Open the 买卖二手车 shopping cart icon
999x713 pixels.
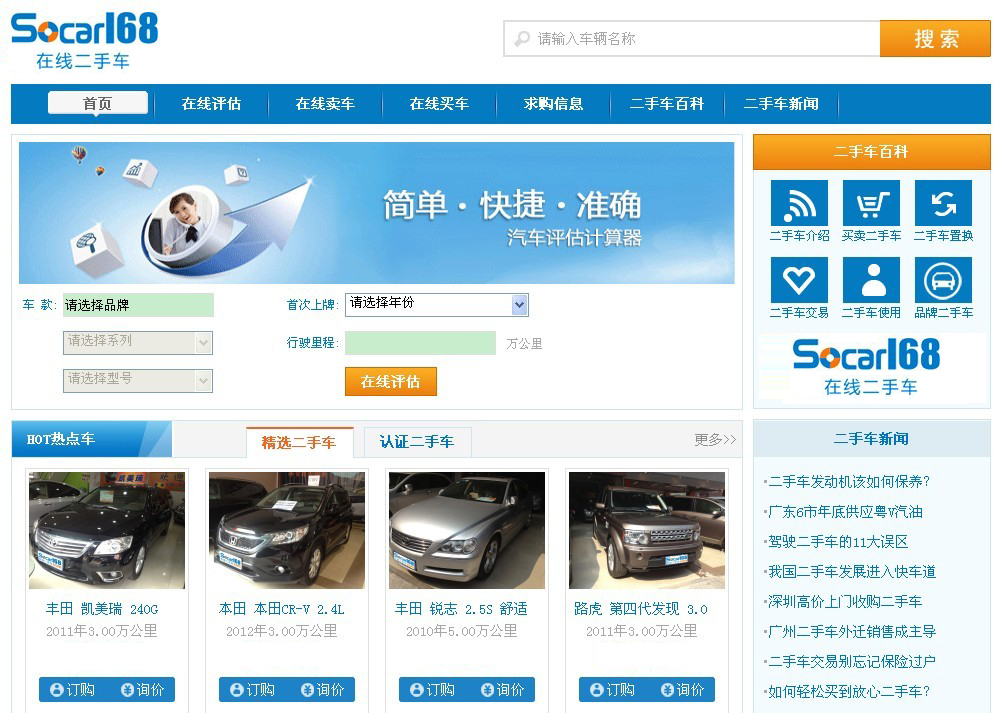[x=871, y=203]
